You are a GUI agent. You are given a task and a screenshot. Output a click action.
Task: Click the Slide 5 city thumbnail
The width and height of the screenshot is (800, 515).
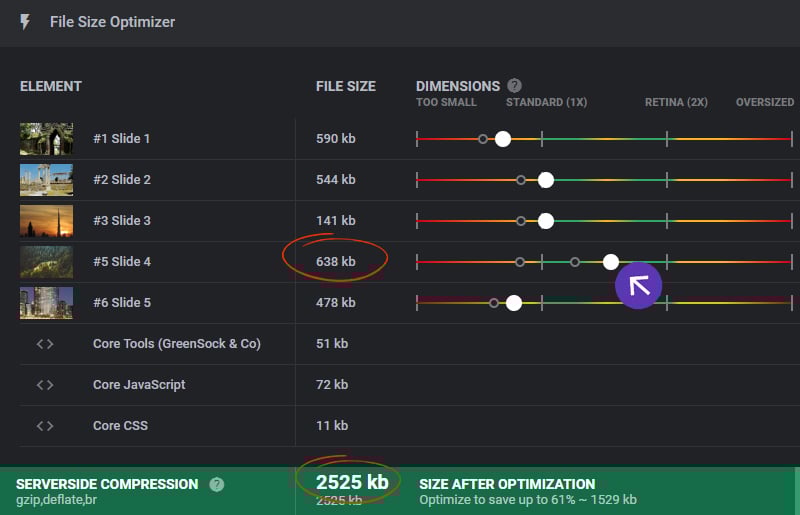(x=46, y=302)
